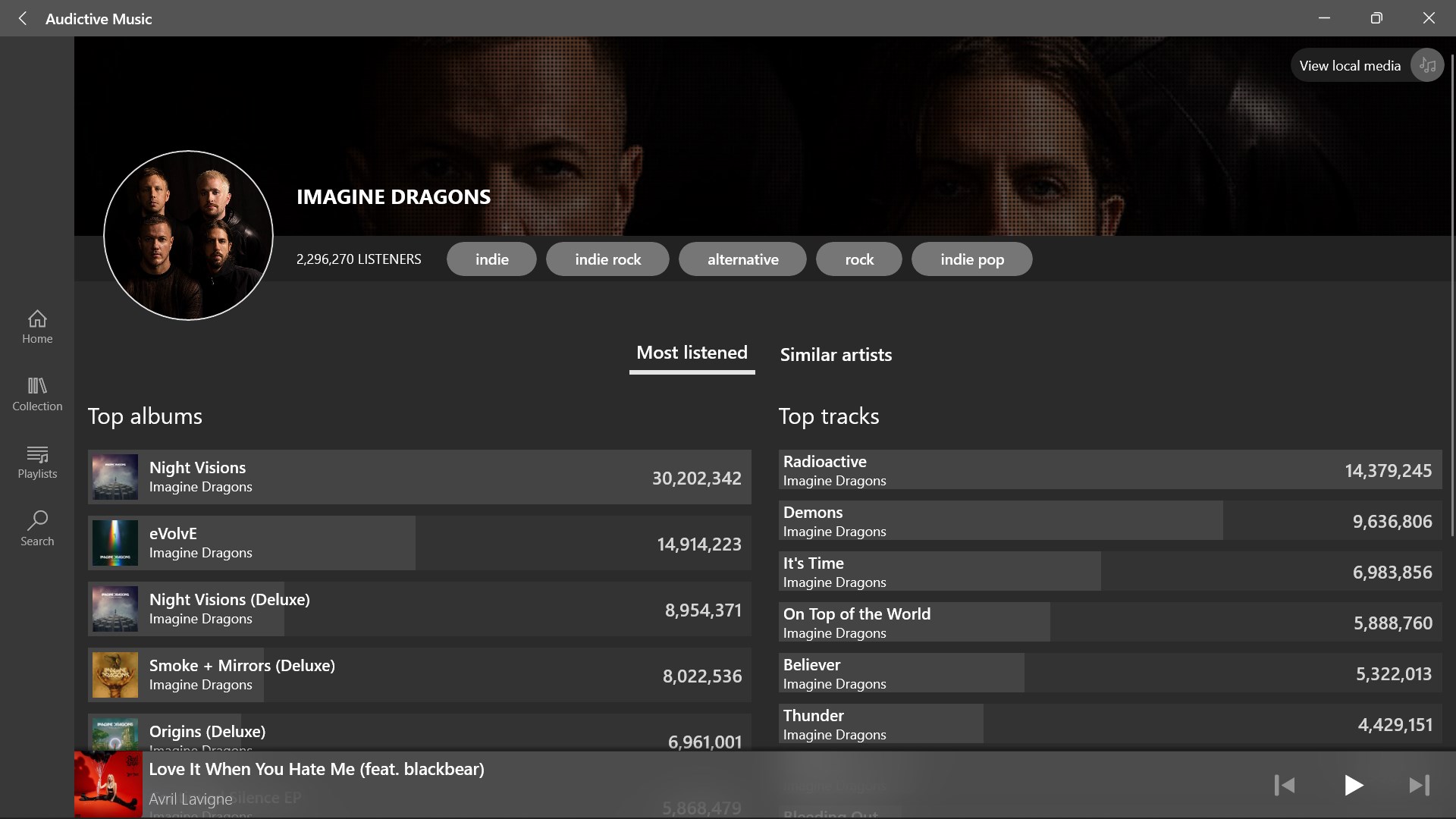Open the Night Visions album row
This screenshot has width=1456, height=819.
pyautogui.click(x=419, y=477)
